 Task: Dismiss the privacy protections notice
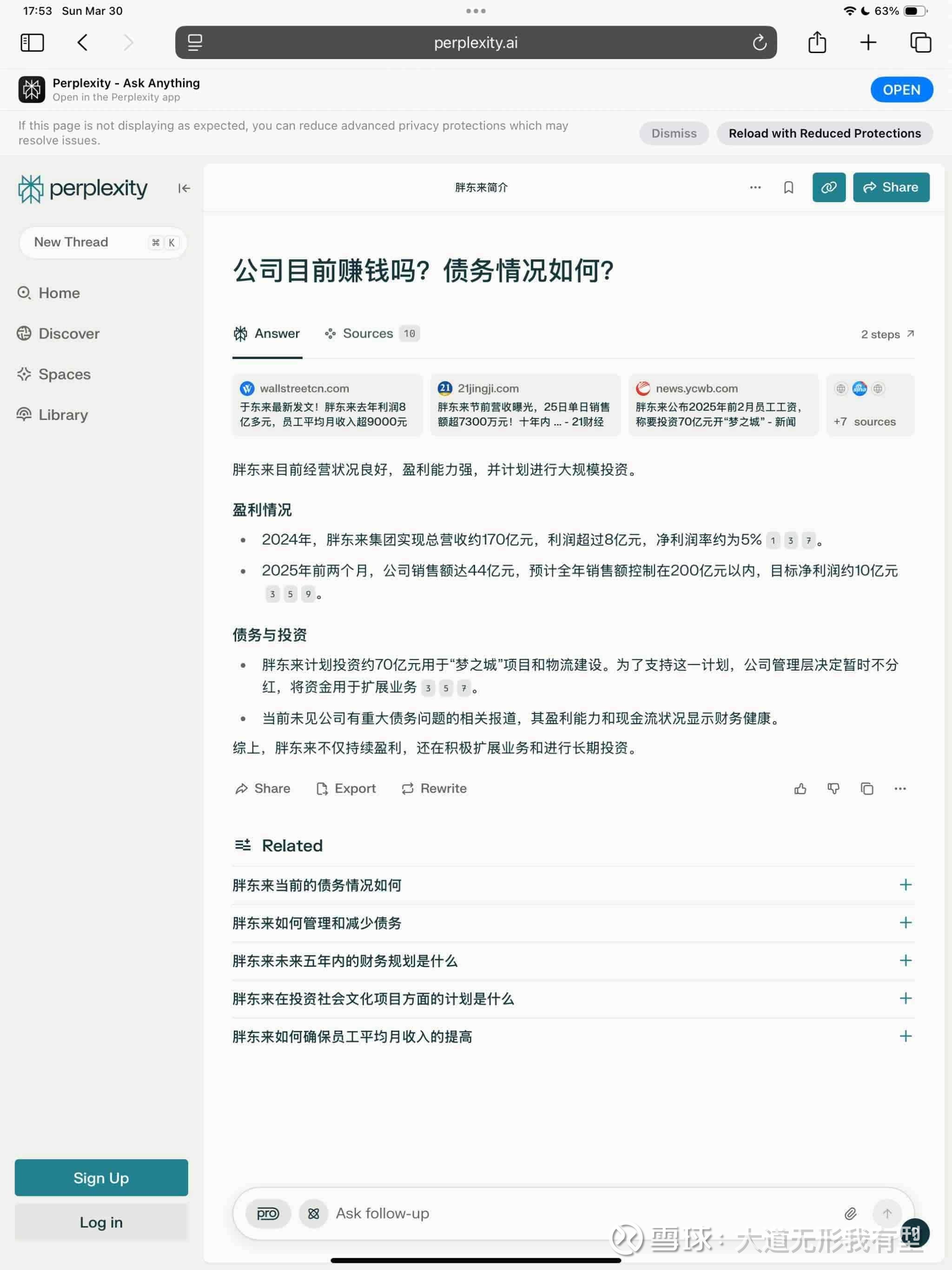pos(674,133)
